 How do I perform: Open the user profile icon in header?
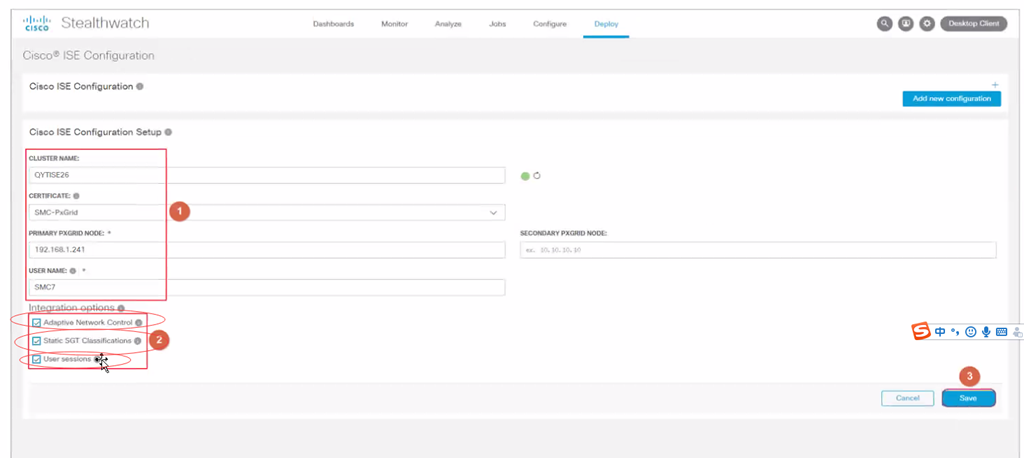(905, 24)
